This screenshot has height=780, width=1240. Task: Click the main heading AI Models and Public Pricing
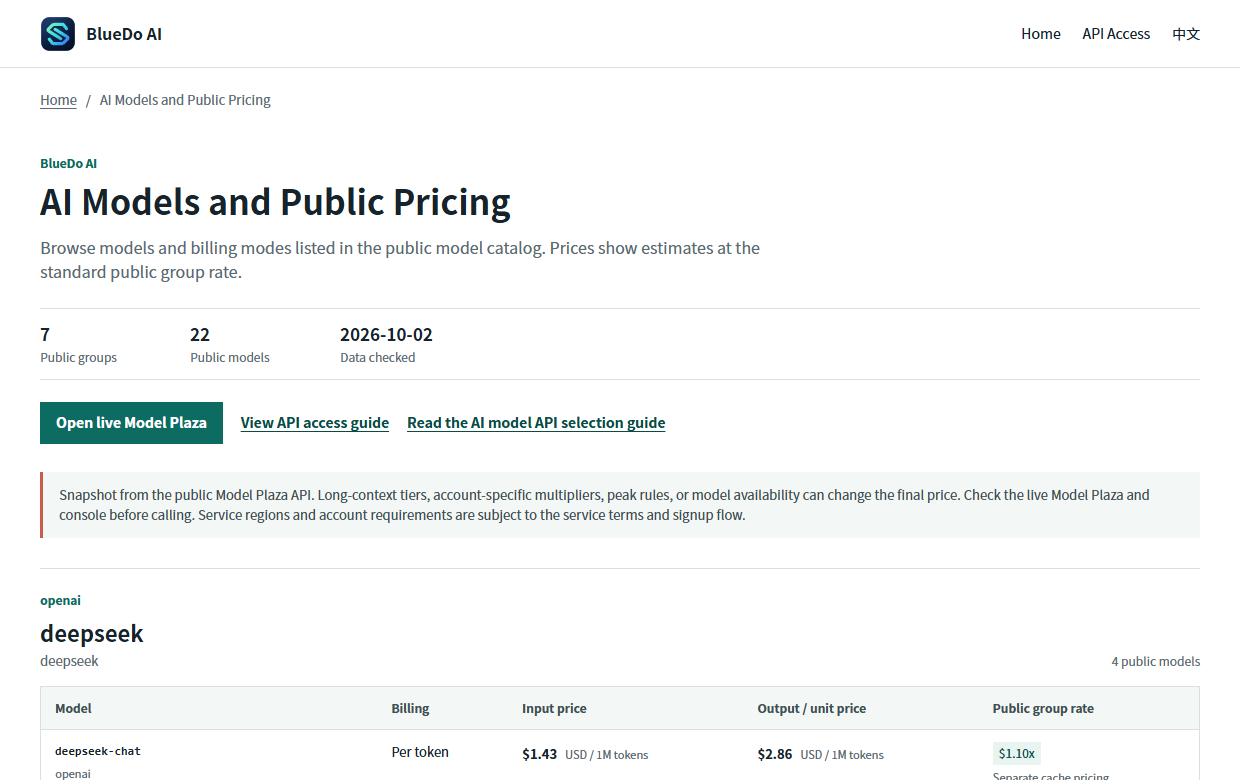[x=275, y=202]
